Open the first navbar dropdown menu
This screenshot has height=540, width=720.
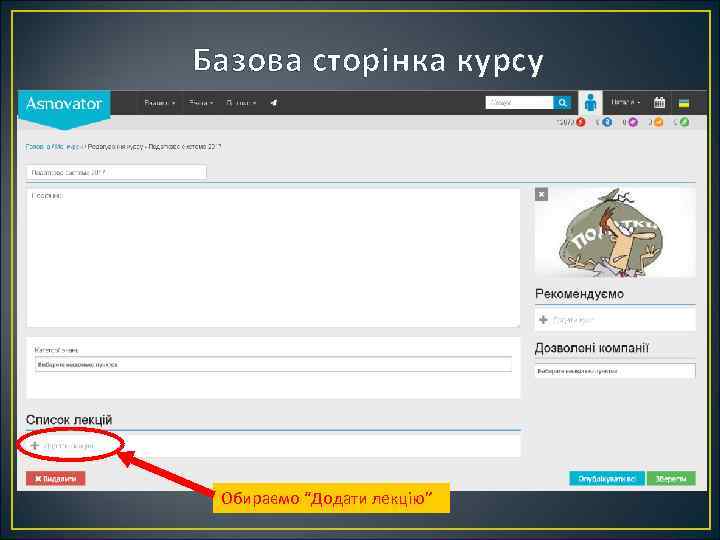(x=159, y=103)
